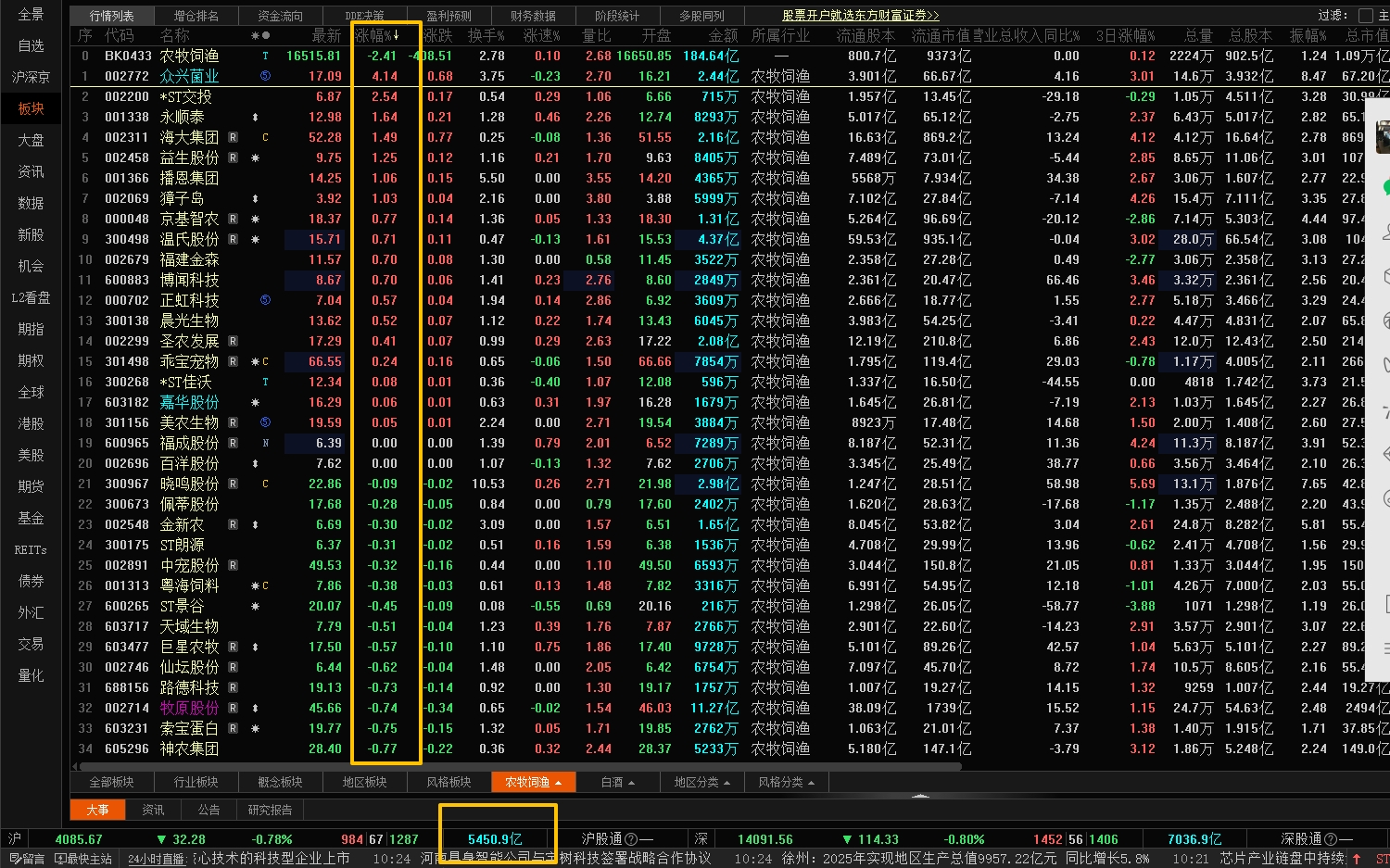1390x868 pixels.
Task: Click the N marker icon in 福成股份 row
Action: click(x=265, y=443)
